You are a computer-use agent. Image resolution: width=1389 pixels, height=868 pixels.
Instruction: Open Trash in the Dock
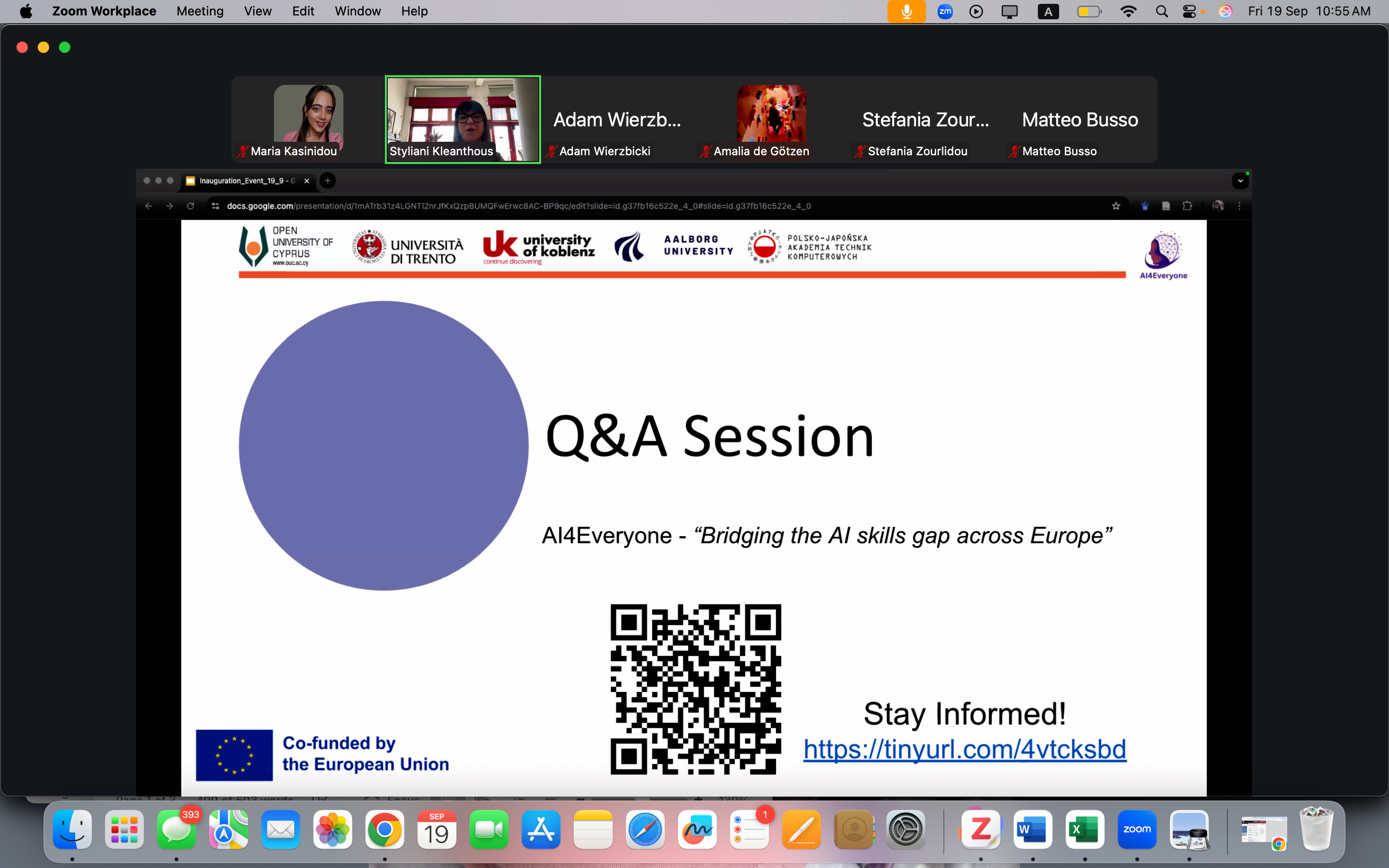1317,829
